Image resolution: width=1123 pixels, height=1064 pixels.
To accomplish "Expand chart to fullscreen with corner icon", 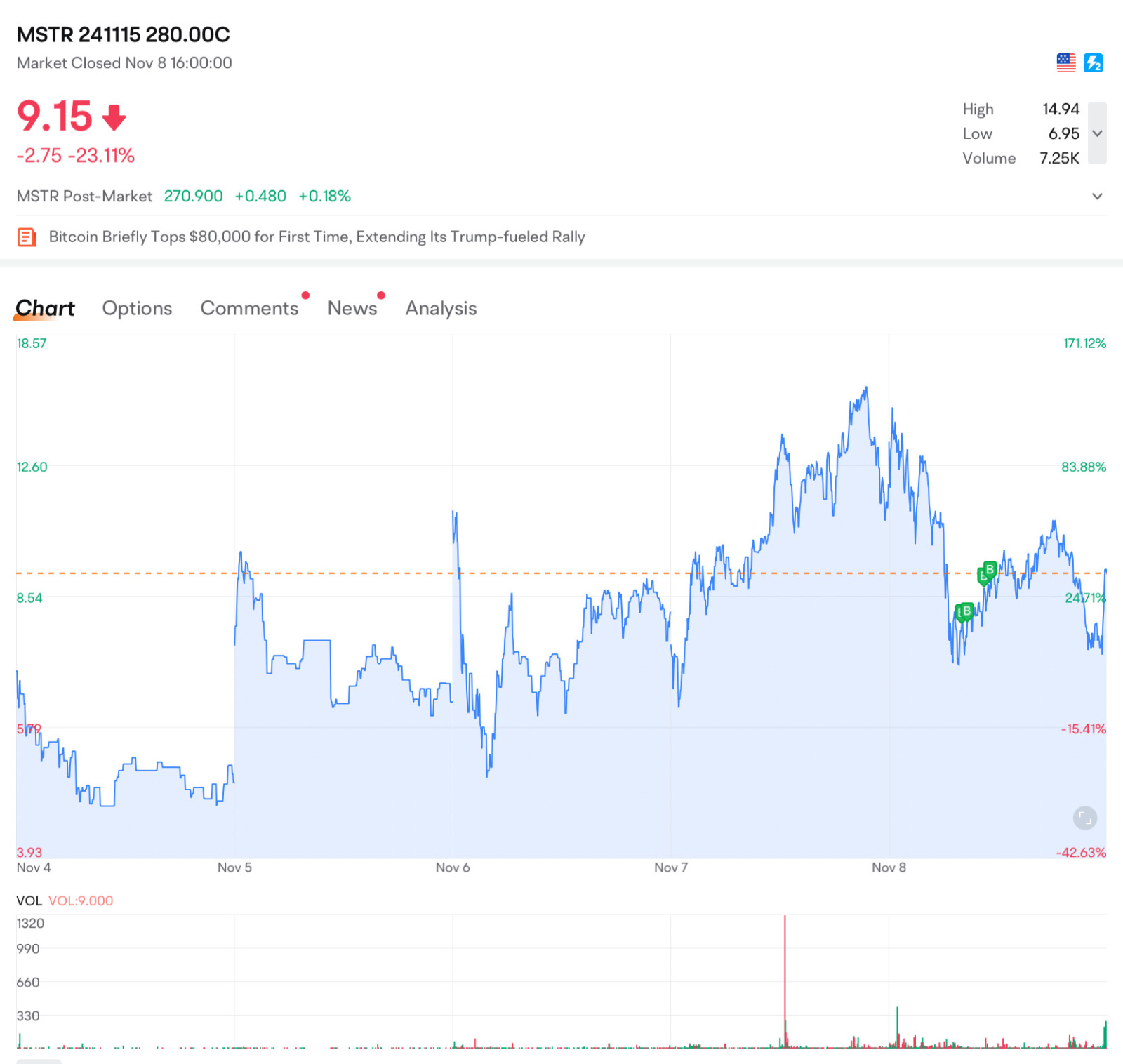I will point(1084,818).
